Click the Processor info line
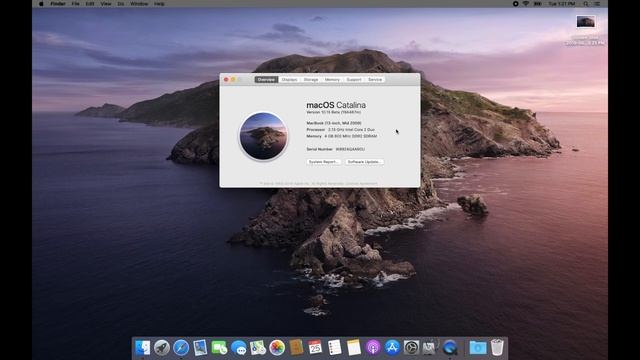This screenshot has height=360, width=640. [340, 129]
